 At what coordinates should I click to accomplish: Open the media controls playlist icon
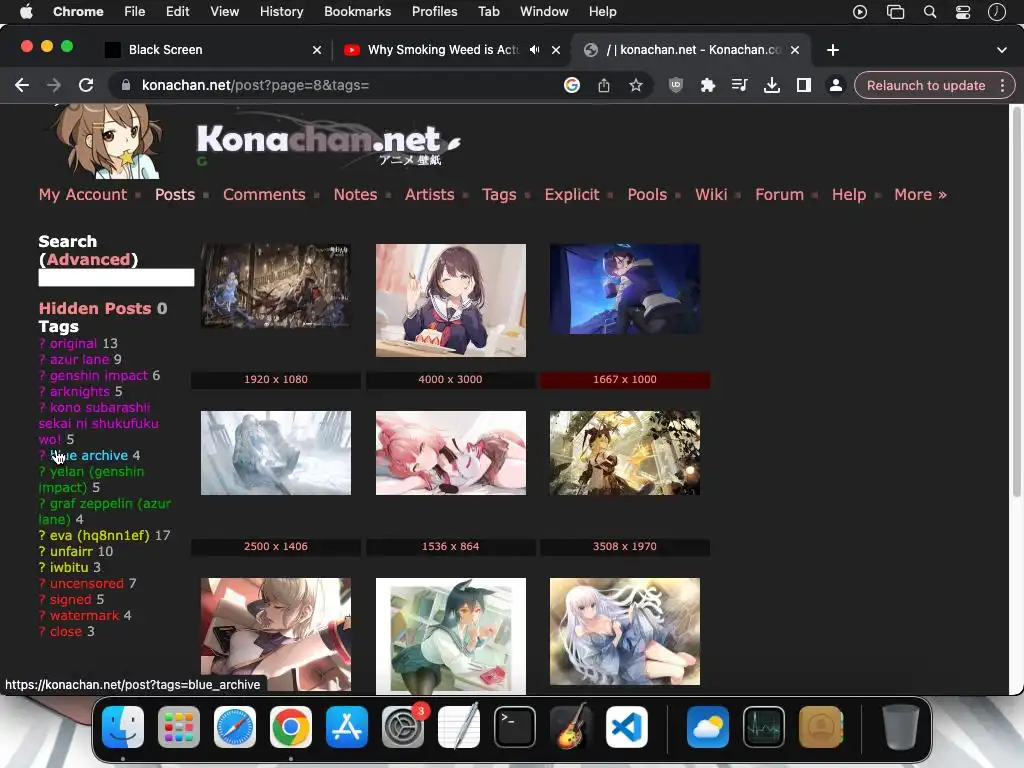[x=739, y=86]
